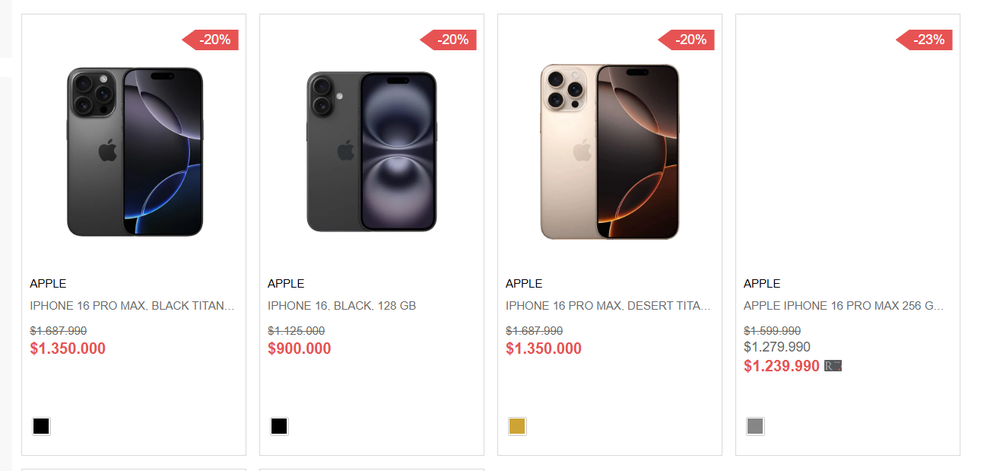Click the -20% badge on the desert titanium card

tap(686, 40)
